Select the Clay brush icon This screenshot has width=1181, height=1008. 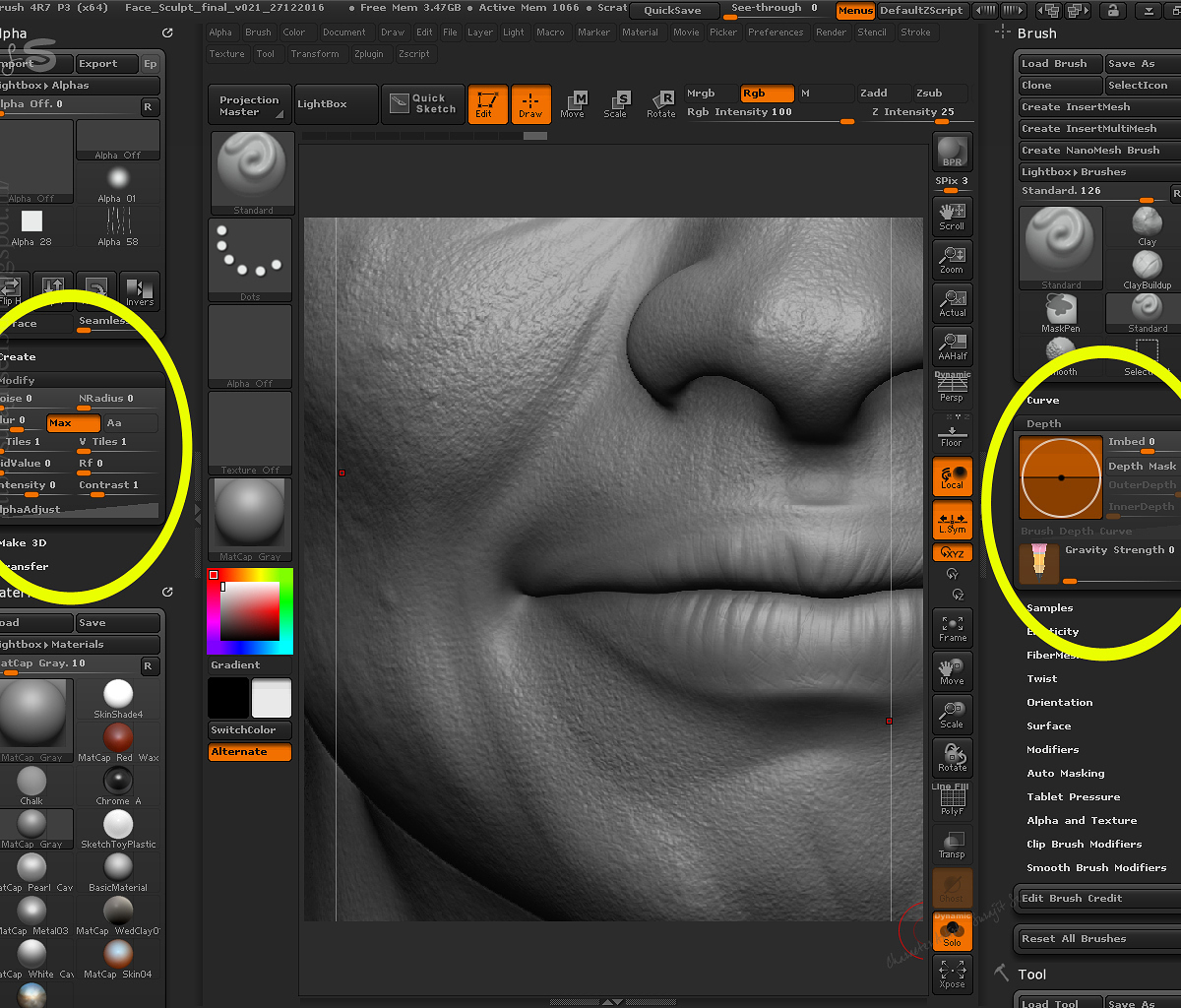(1147, 226)
